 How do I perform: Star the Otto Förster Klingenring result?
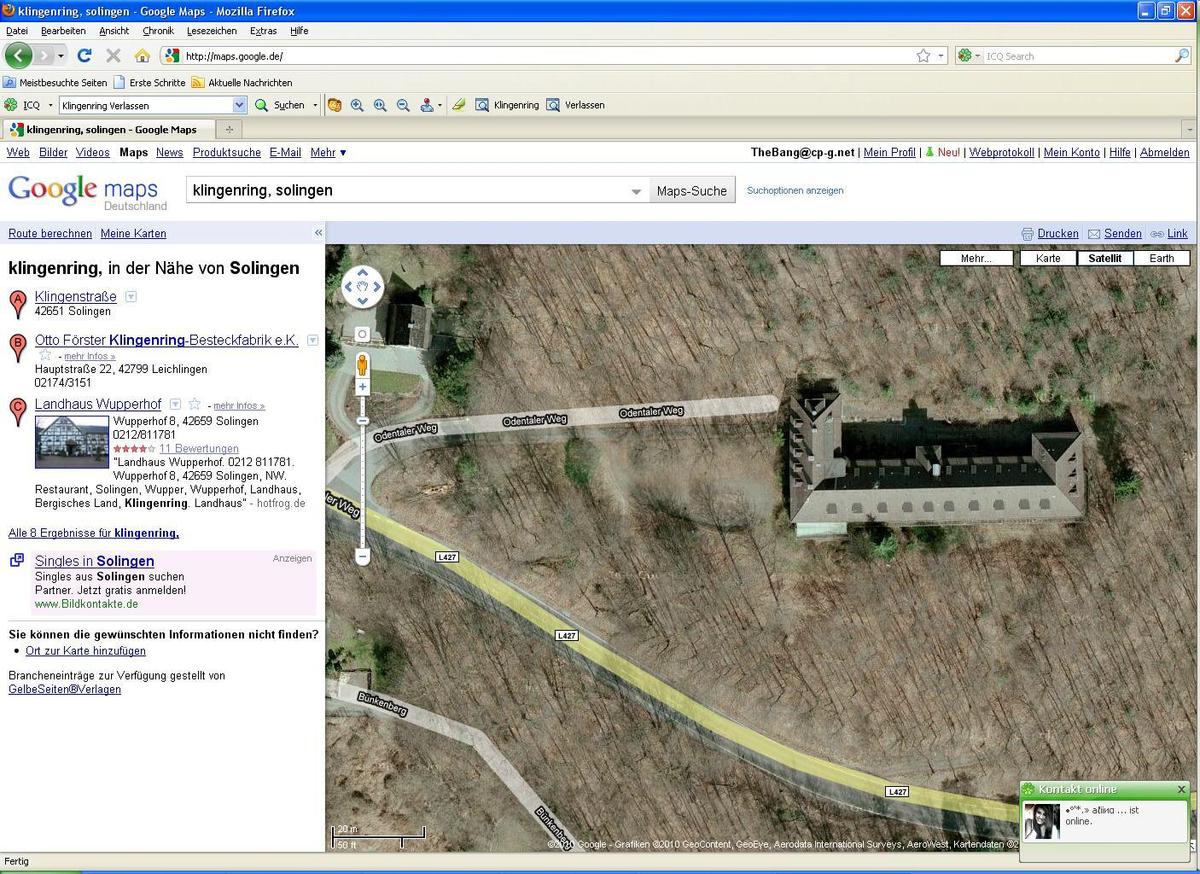pos(45,355)
